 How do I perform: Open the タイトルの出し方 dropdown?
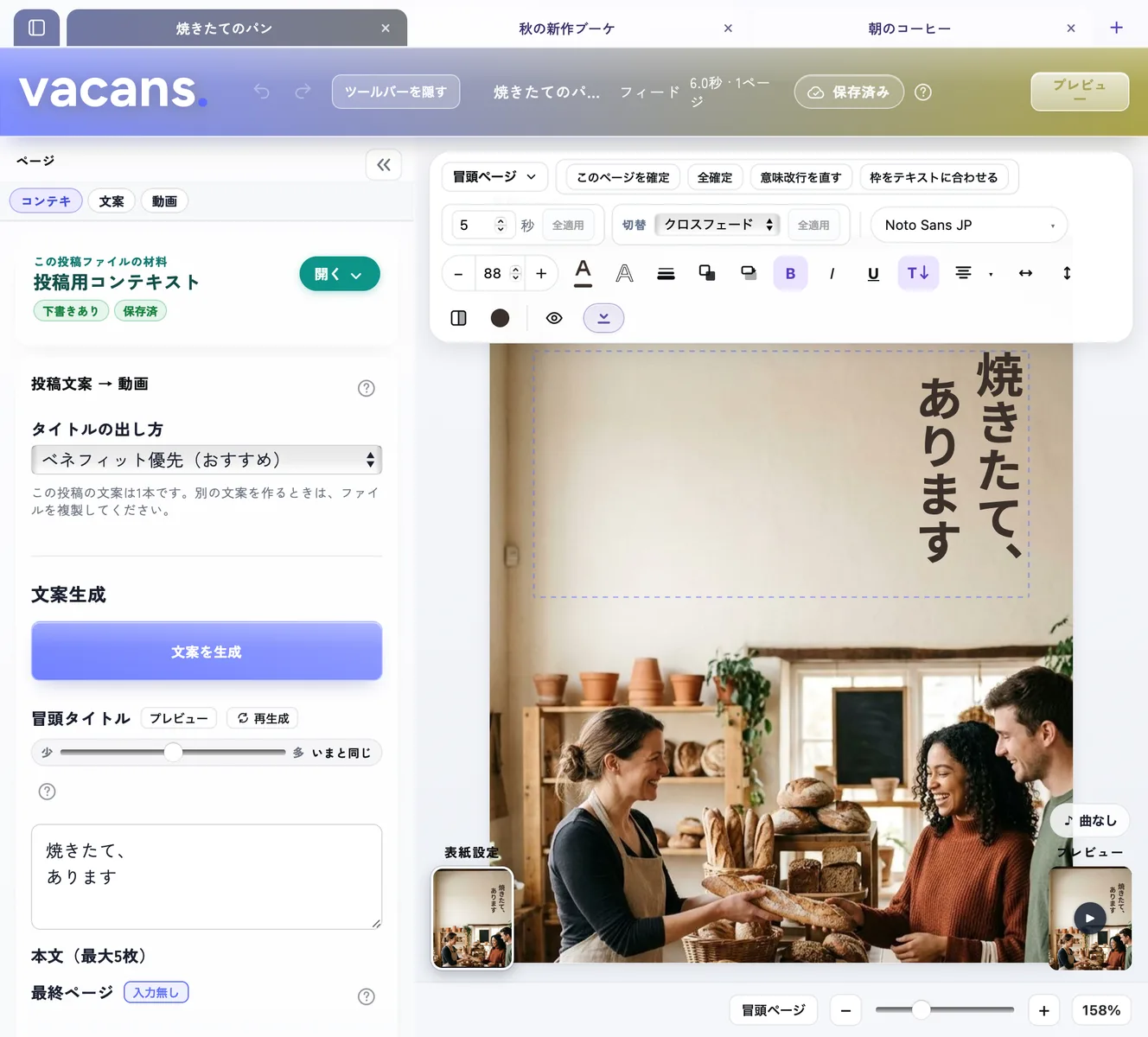[x=207, y=460]
